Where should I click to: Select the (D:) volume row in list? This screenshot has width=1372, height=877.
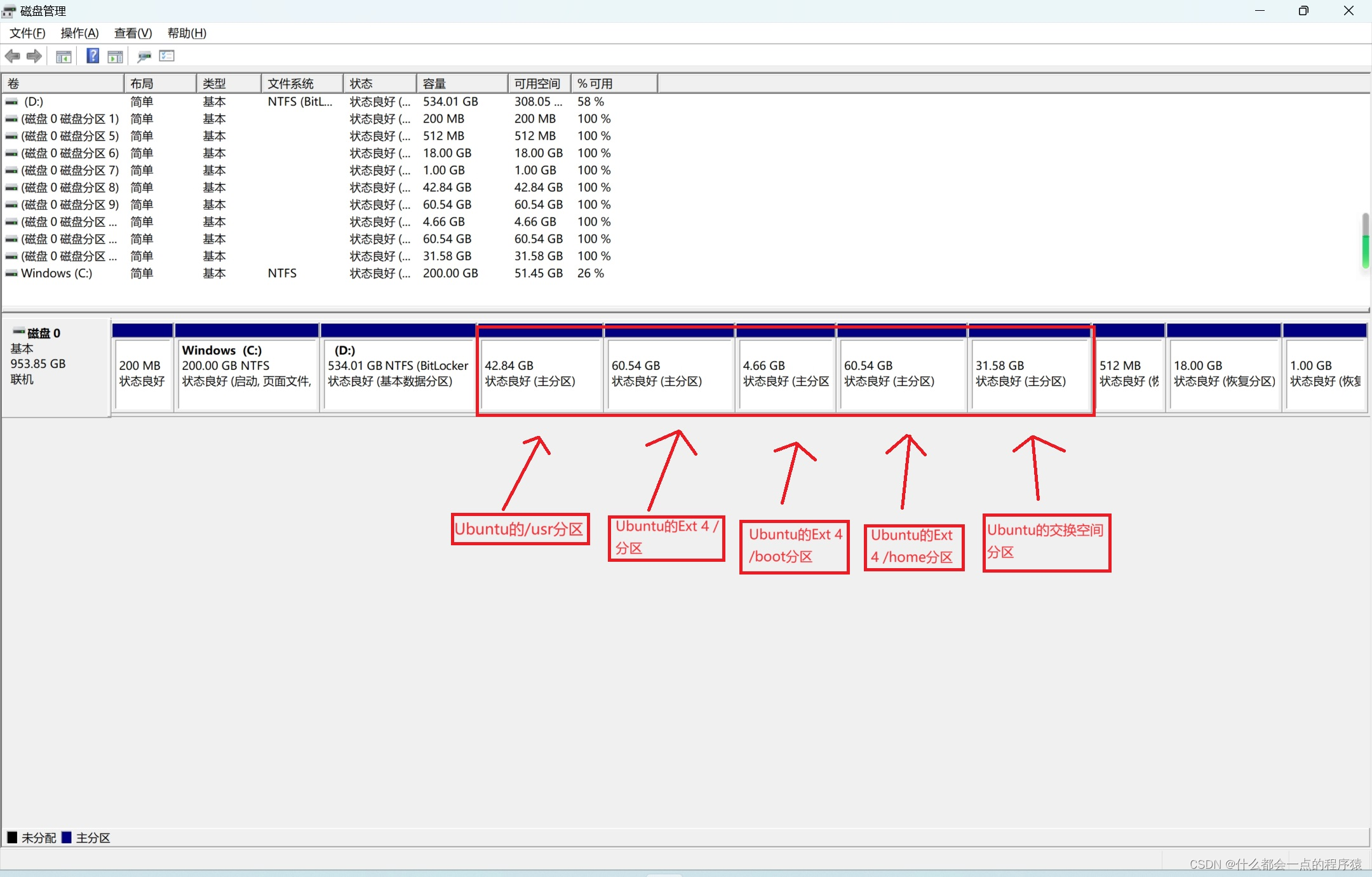[33, 102]
